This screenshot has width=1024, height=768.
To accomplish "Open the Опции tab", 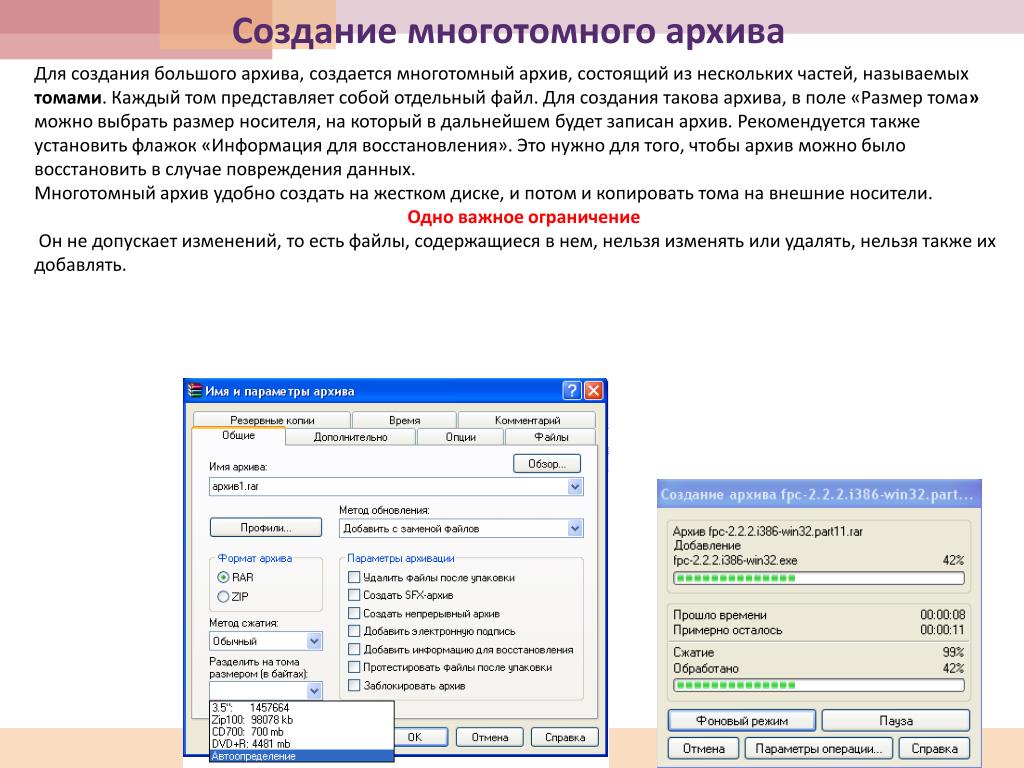I will click(460, 437).
